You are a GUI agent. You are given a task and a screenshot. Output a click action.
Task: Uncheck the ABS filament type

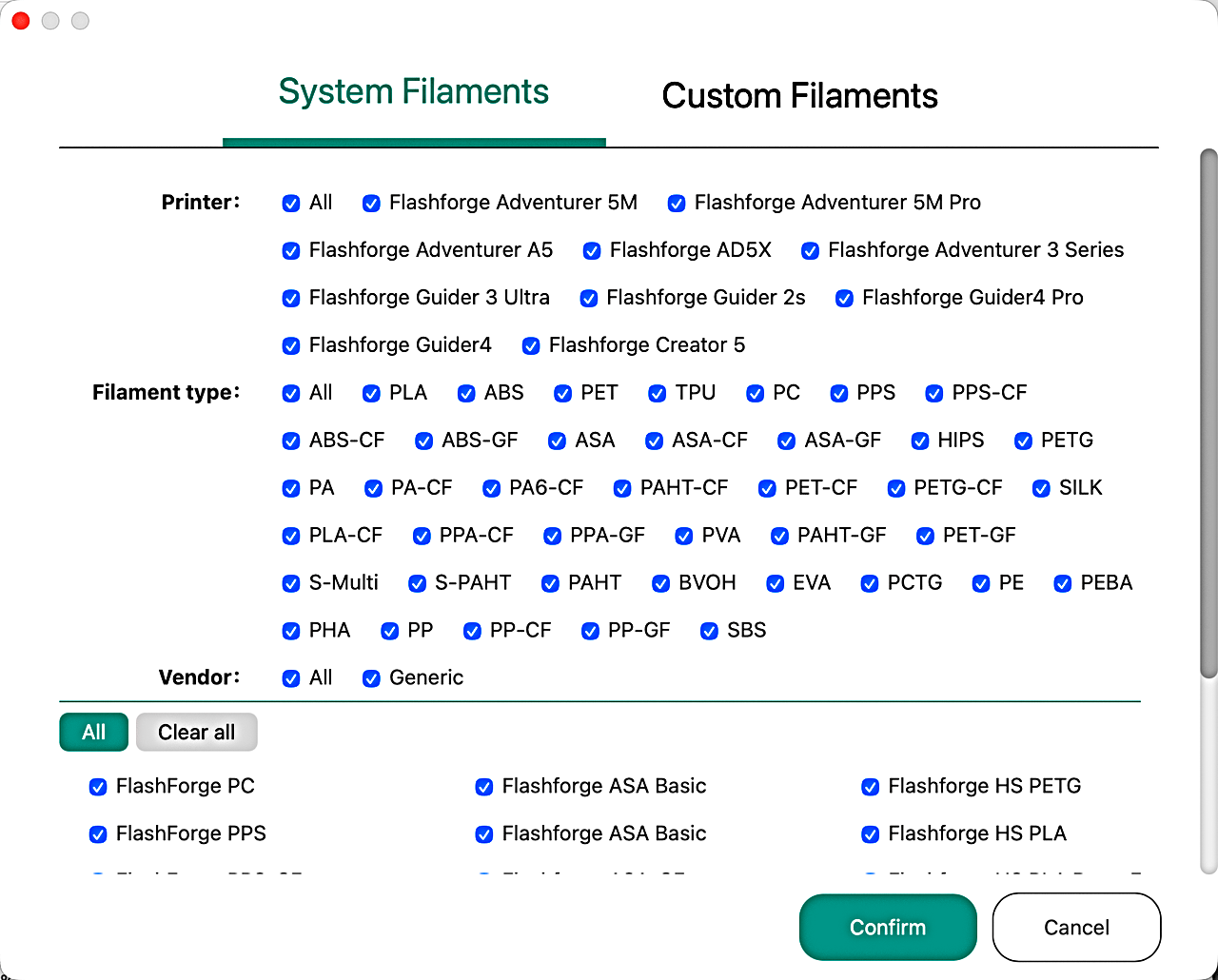tap(466, 393)
